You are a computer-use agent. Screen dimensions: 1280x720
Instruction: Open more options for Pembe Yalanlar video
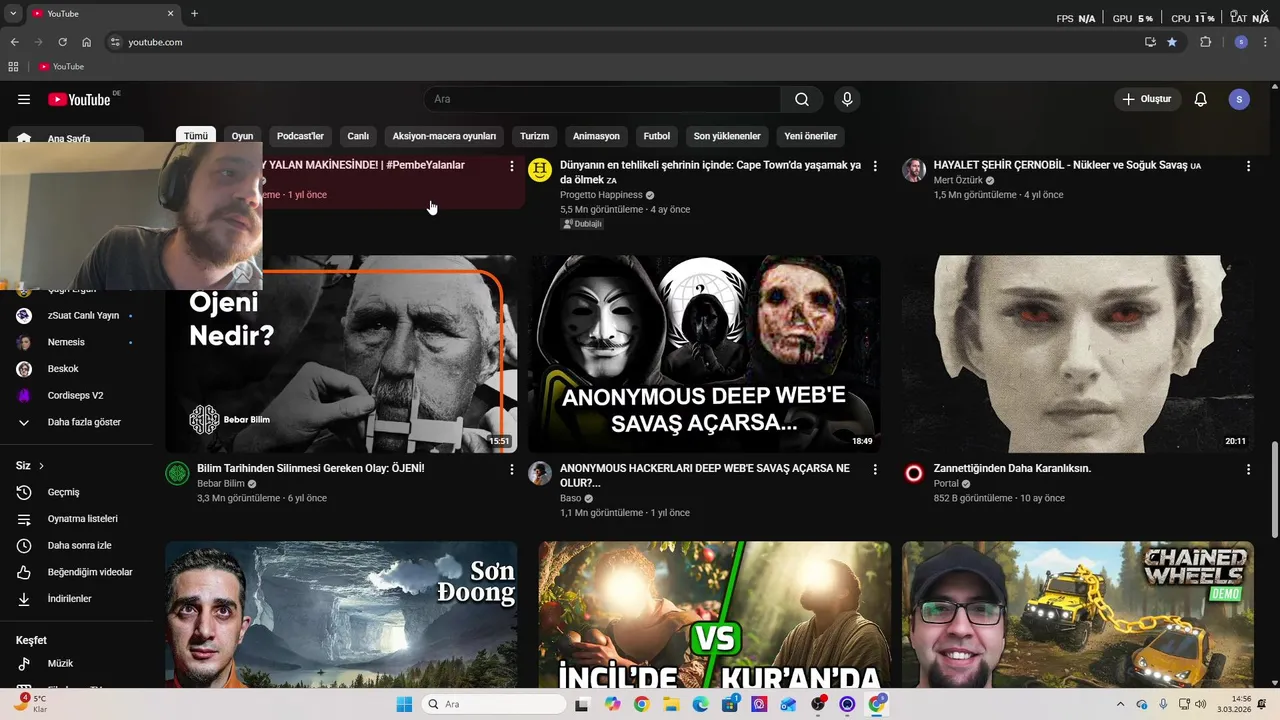[512, 166]
